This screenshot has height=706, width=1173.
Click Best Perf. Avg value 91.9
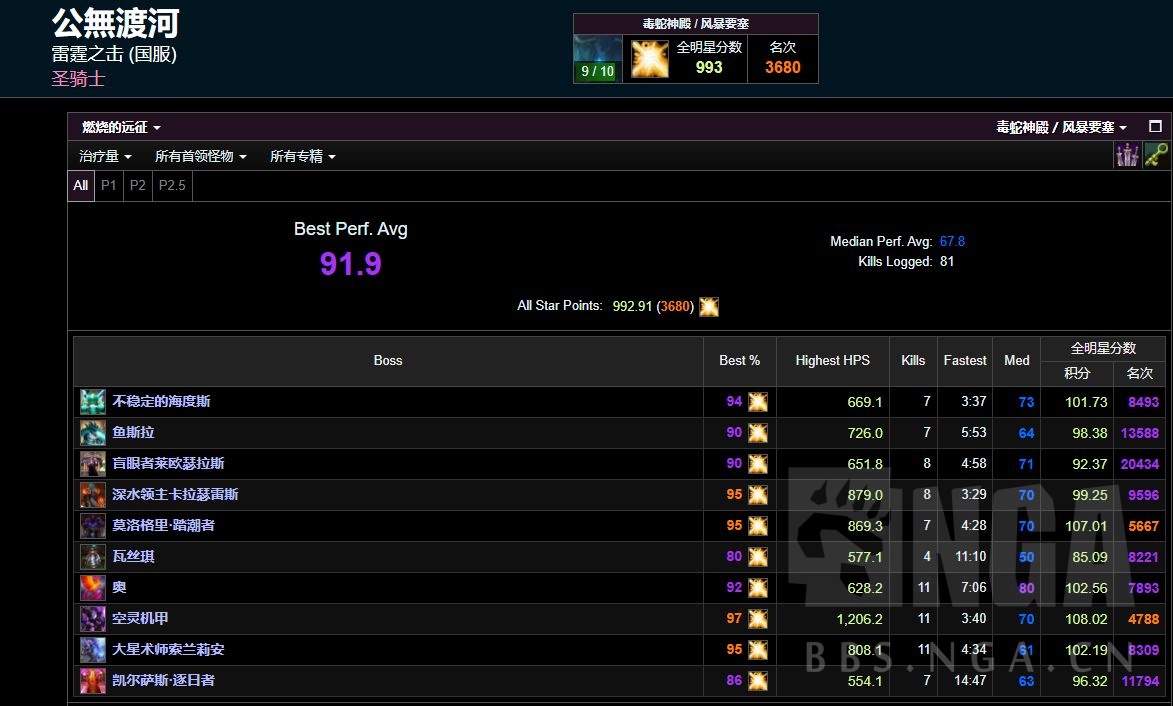pos(351,264)
